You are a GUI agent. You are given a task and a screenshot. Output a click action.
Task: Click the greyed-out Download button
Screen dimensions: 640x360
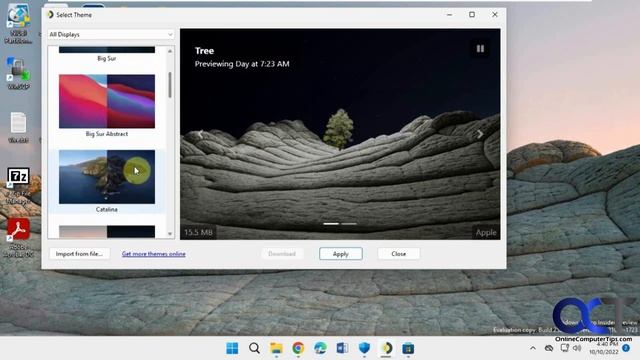coord(282,254)
